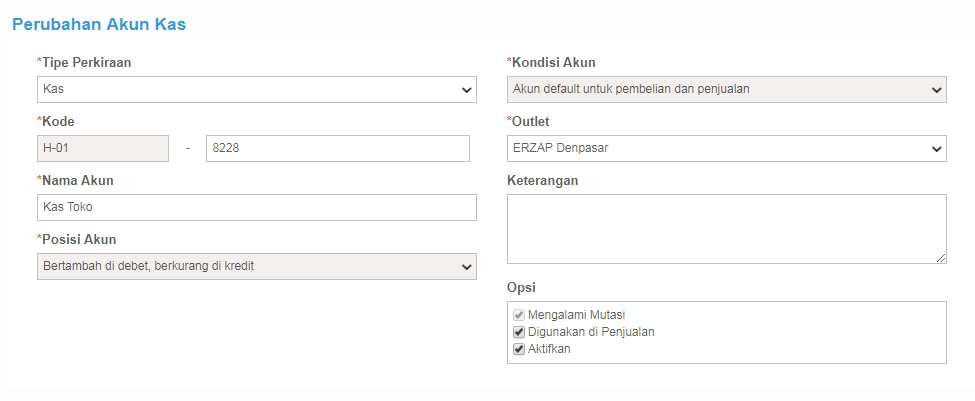Screen dimensions: 975x401
Task: Click the Digunakan di Penjualan label text
Action: click(591, 332)
